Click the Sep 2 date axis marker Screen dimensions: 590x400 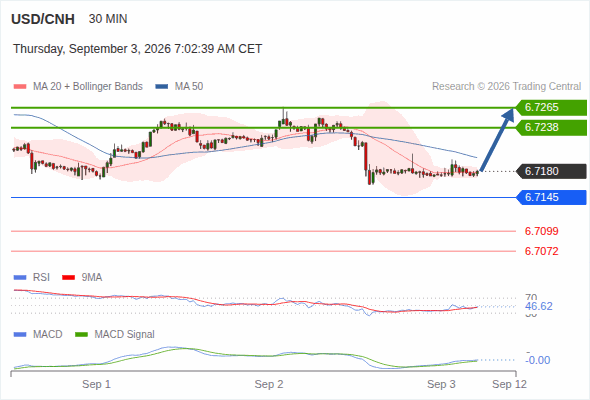(x=269, y=384)
